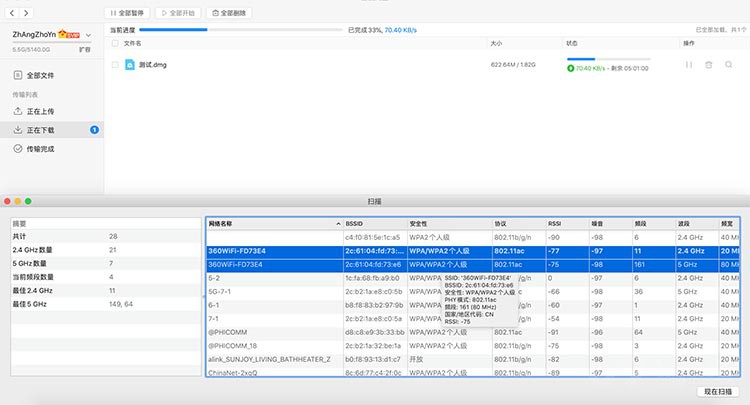The width and height of the screenshot is (750, 405).
Task: Tick the checkbox next to 测试.dmg
Action: pos(115,65)
